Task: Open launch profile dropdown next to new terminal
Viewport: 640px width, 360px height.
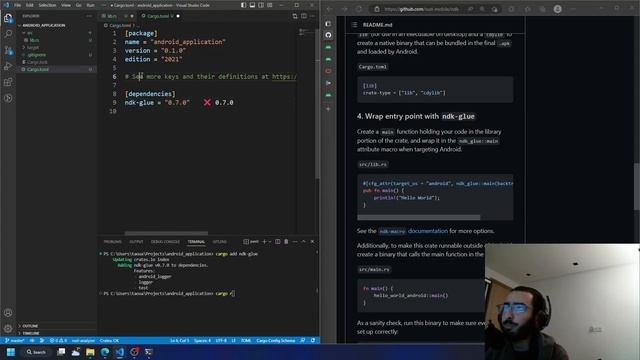Action: coord(269,242)
